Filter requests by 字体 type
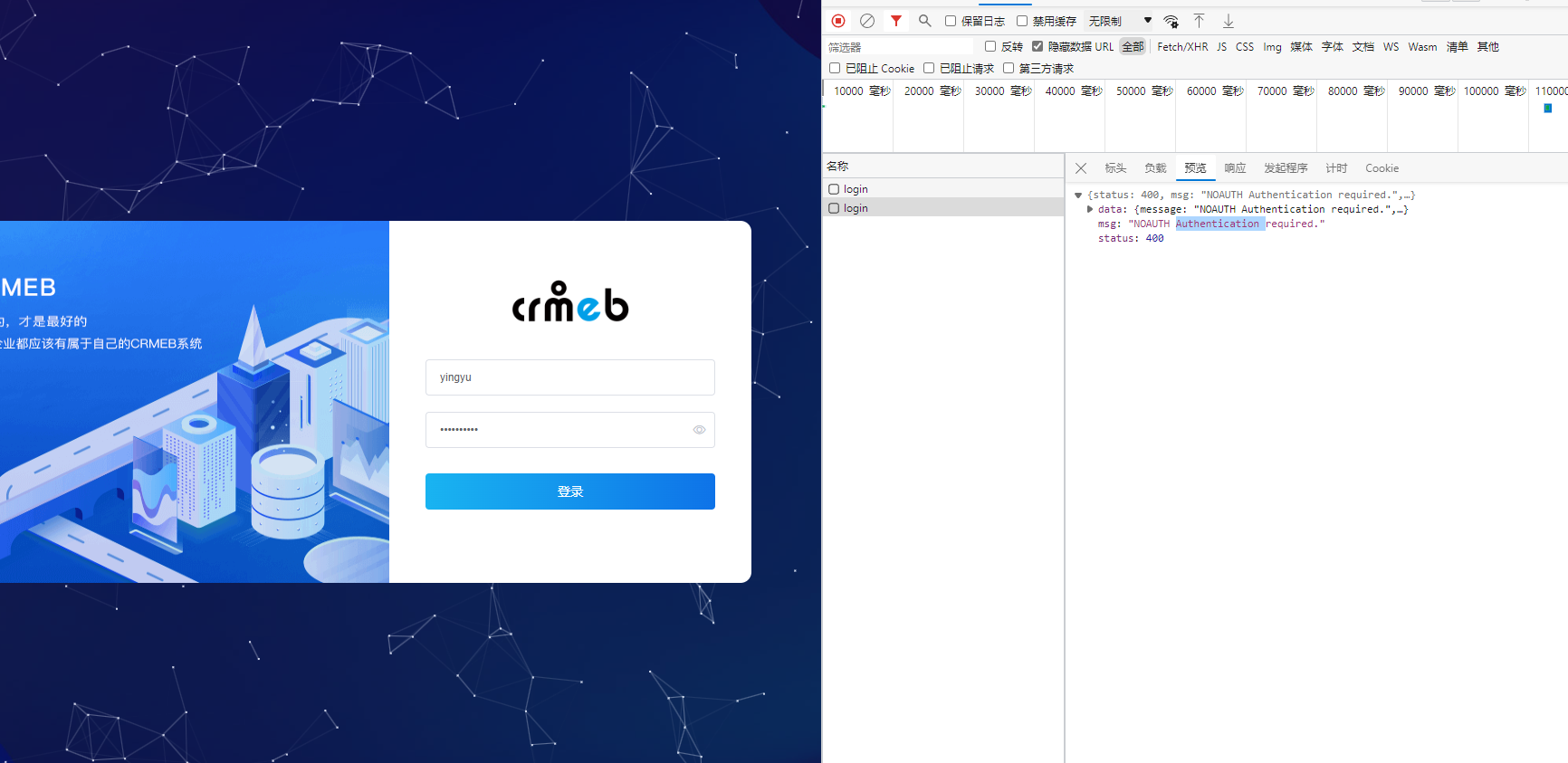The width and height of the screenshot is (1568, 763). pyautogui.click(x=1332, y=47)
